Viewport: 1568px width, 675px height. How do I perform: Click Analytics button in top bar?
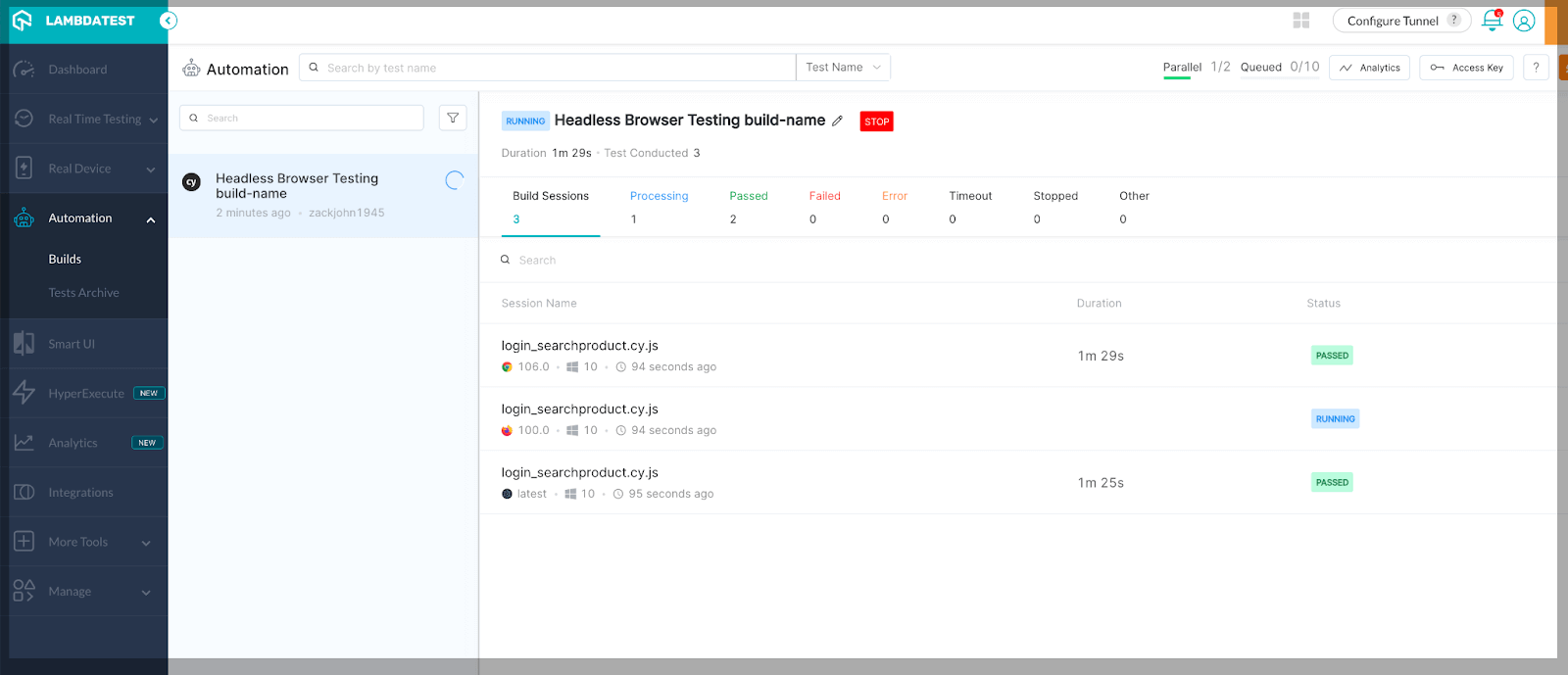tap(1370, 68)
